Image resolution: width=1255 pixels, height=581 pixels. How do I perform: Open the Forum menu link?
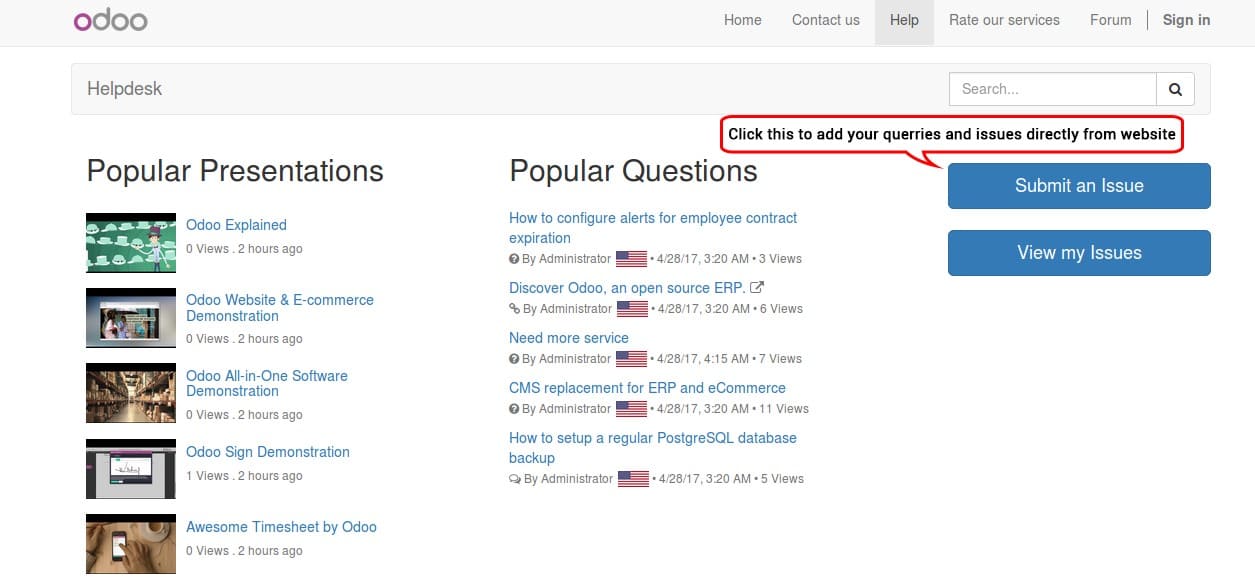1111,20
